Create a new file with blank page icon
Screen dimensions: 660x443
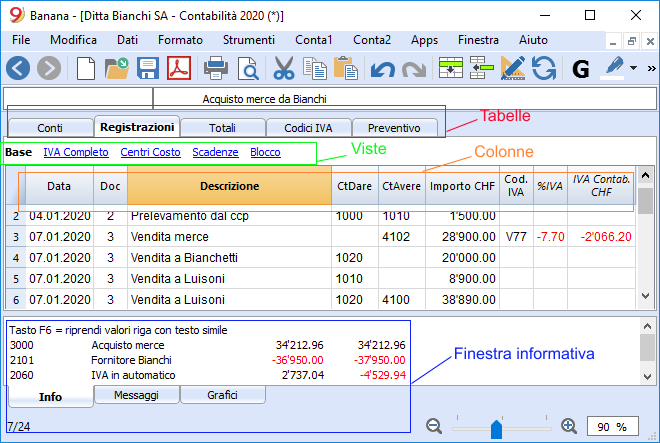[x=86, y=68]
